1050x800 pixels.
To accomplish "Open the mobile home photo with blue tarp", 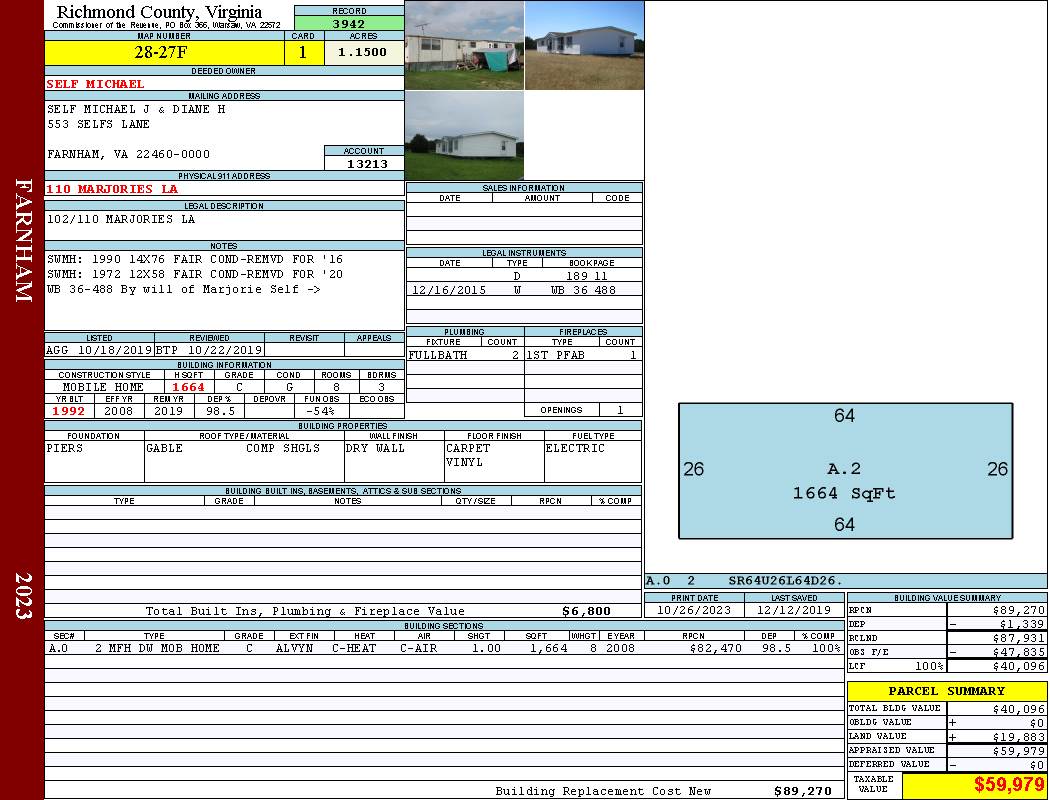I will pyautogui.click(x=464, y=45).
